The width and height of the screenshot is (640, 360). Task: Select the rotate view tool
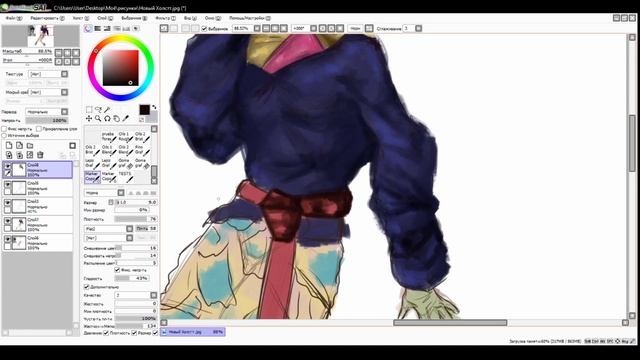(x=107, y=118)
